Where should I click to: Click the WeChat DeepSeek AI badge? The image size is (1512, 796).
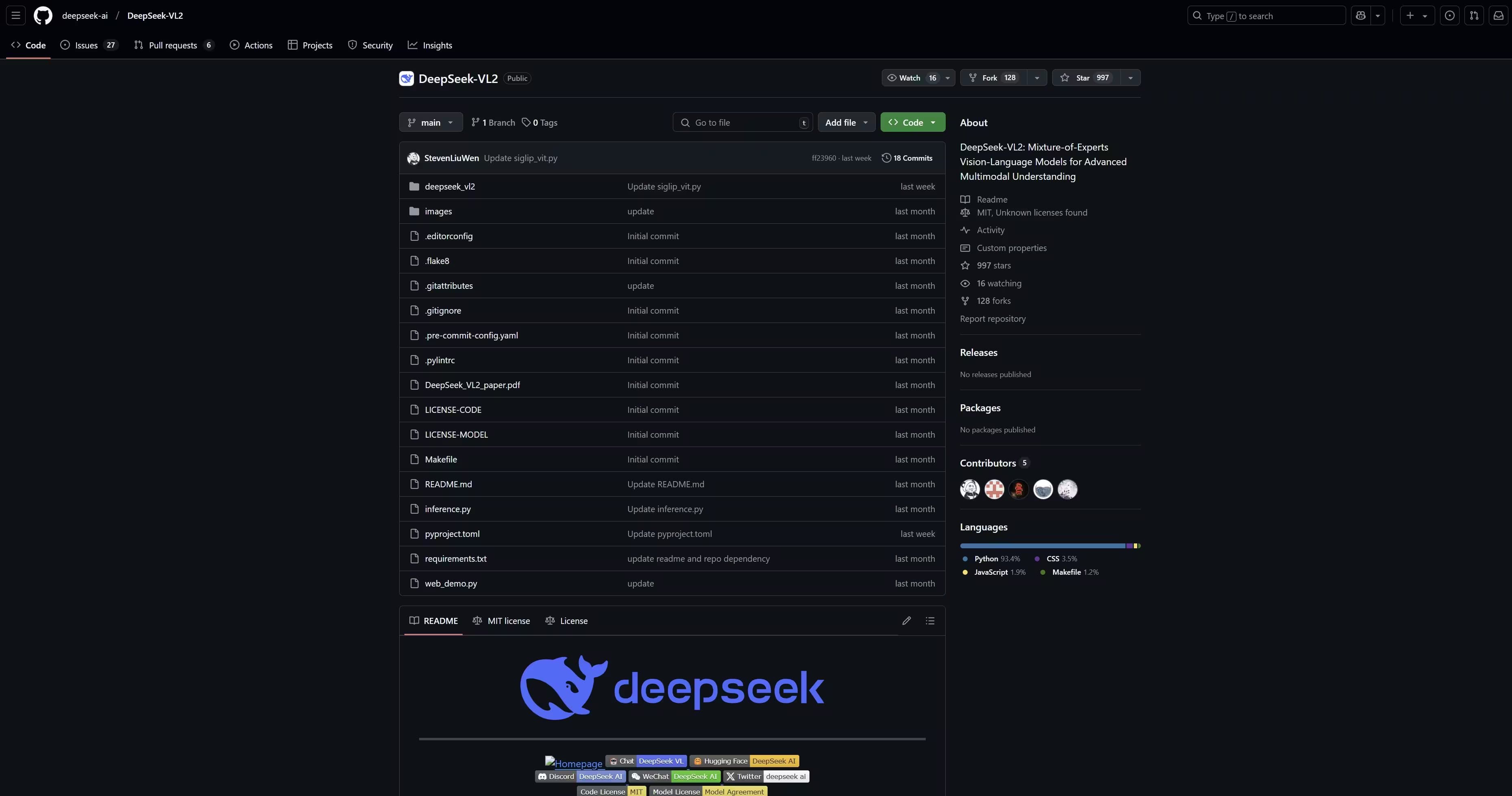point(674,776)
